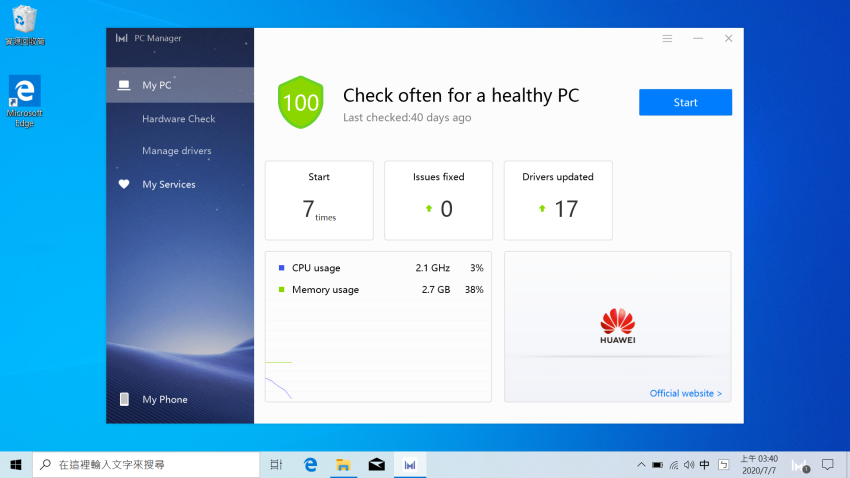Select the CPU usage label

(x=316, y=268)
